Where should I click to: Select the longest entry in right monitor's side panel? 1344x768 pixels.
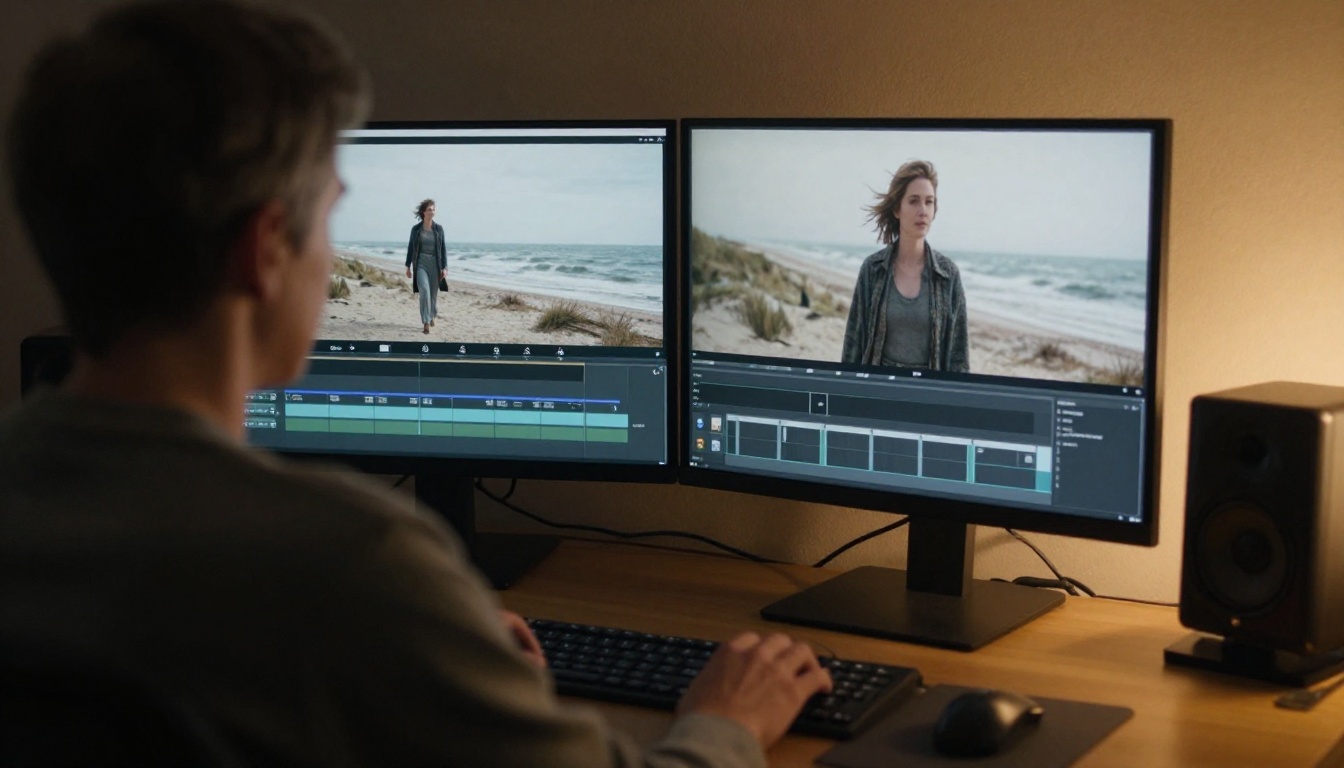(1083, 437)
